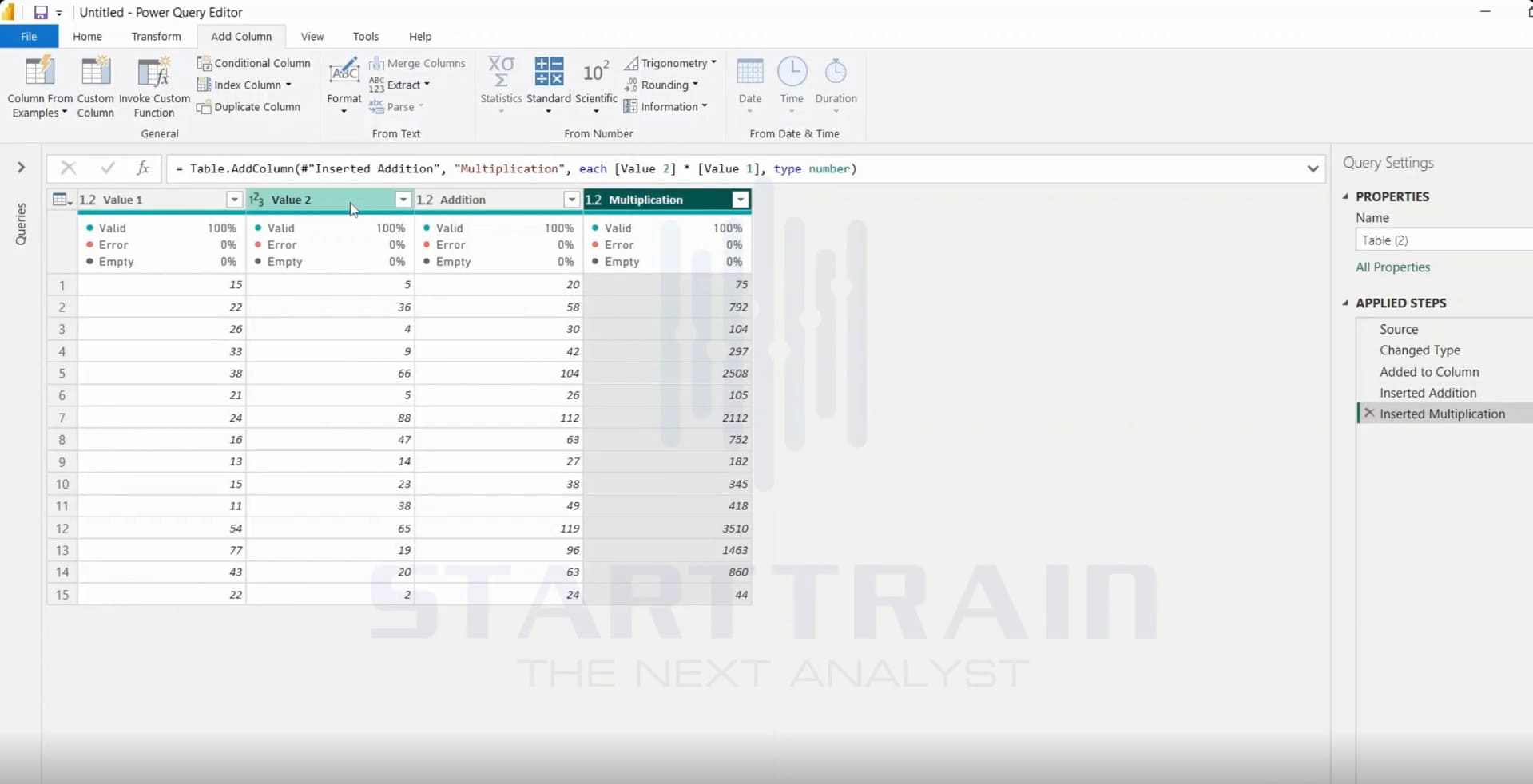Open the File tab
The height and width of the screenshot is (784, 1533).
[29, 37]
